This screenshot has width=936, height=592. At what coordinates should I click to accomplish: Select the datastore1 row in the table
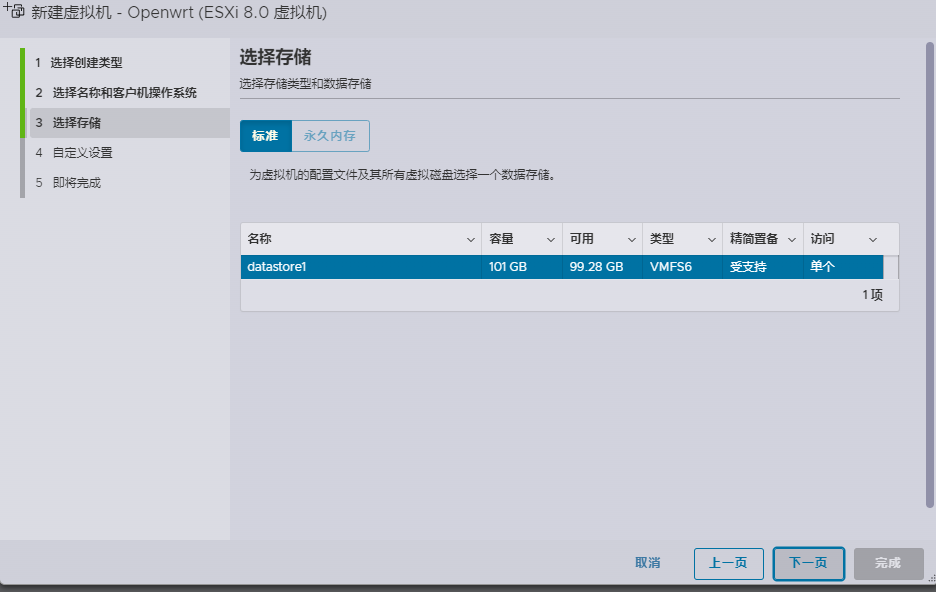360,267
